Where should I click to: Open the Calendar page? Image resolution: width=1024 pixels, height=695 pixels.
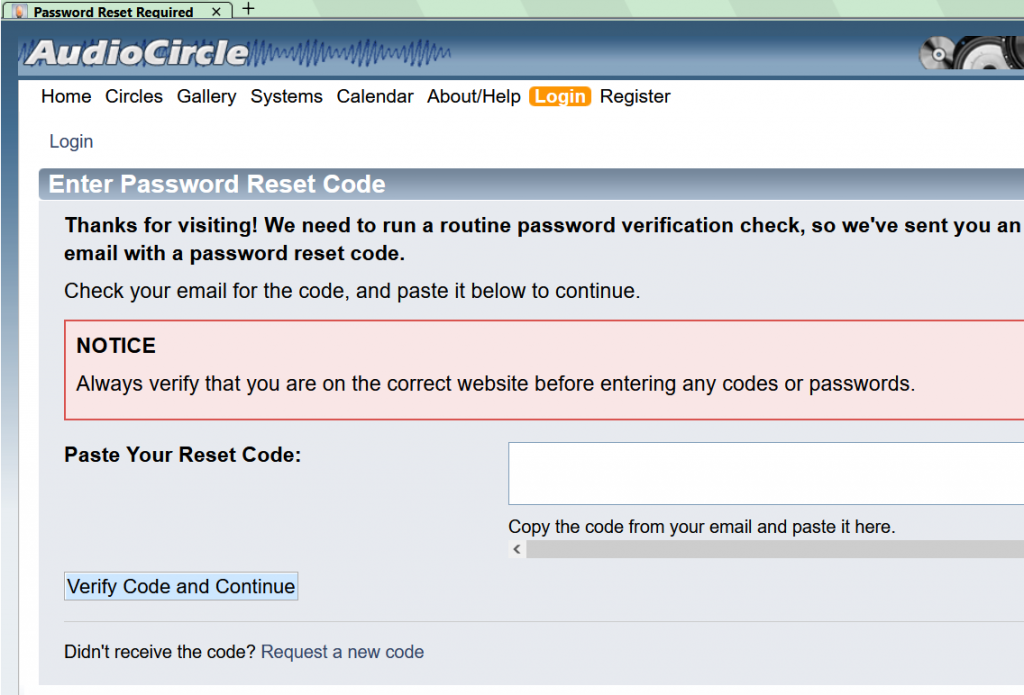click(375, 96)
